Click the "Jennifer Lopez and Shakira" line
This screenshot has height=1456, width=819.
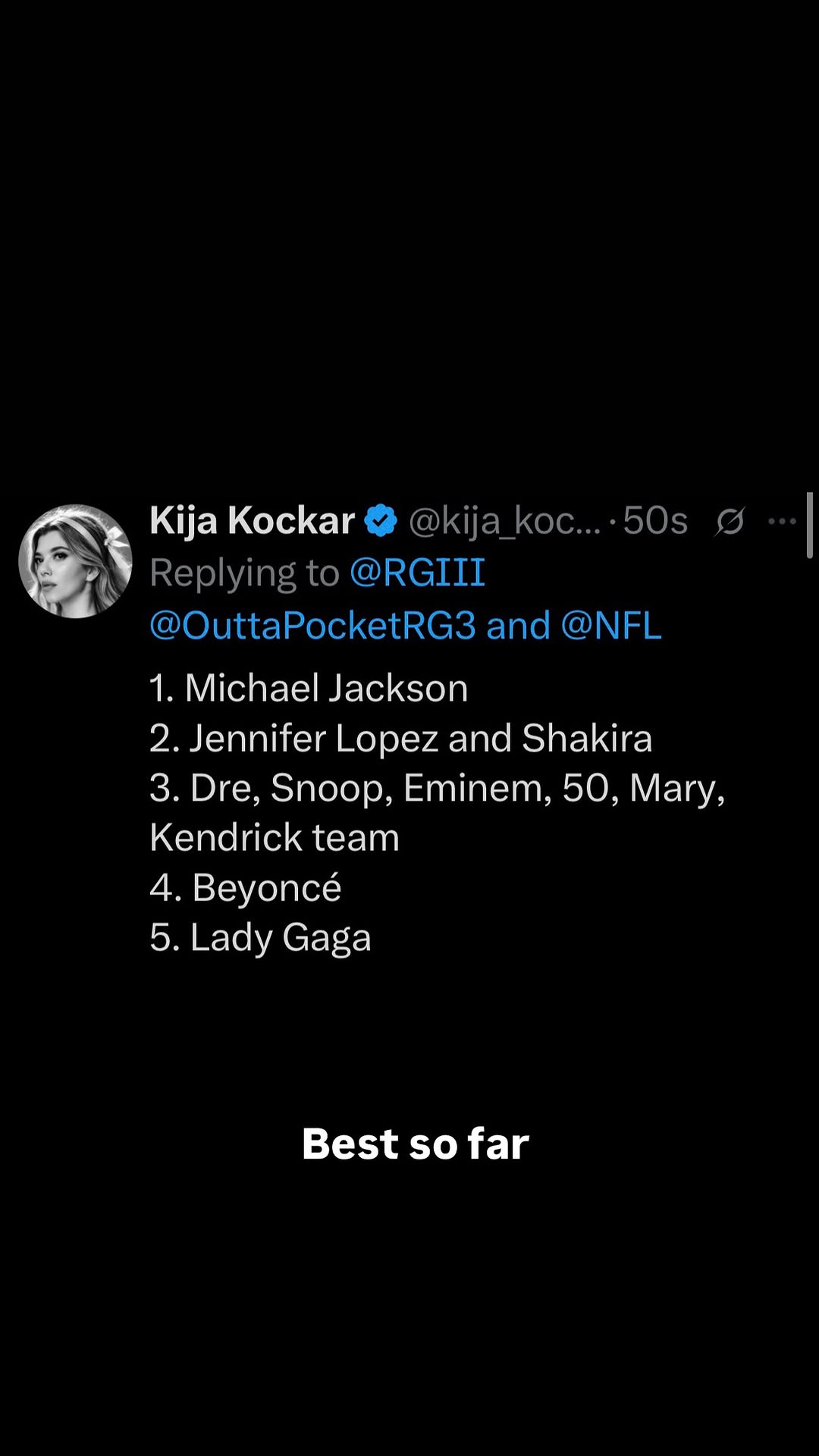pyautogui.click(x=400, y=739)
